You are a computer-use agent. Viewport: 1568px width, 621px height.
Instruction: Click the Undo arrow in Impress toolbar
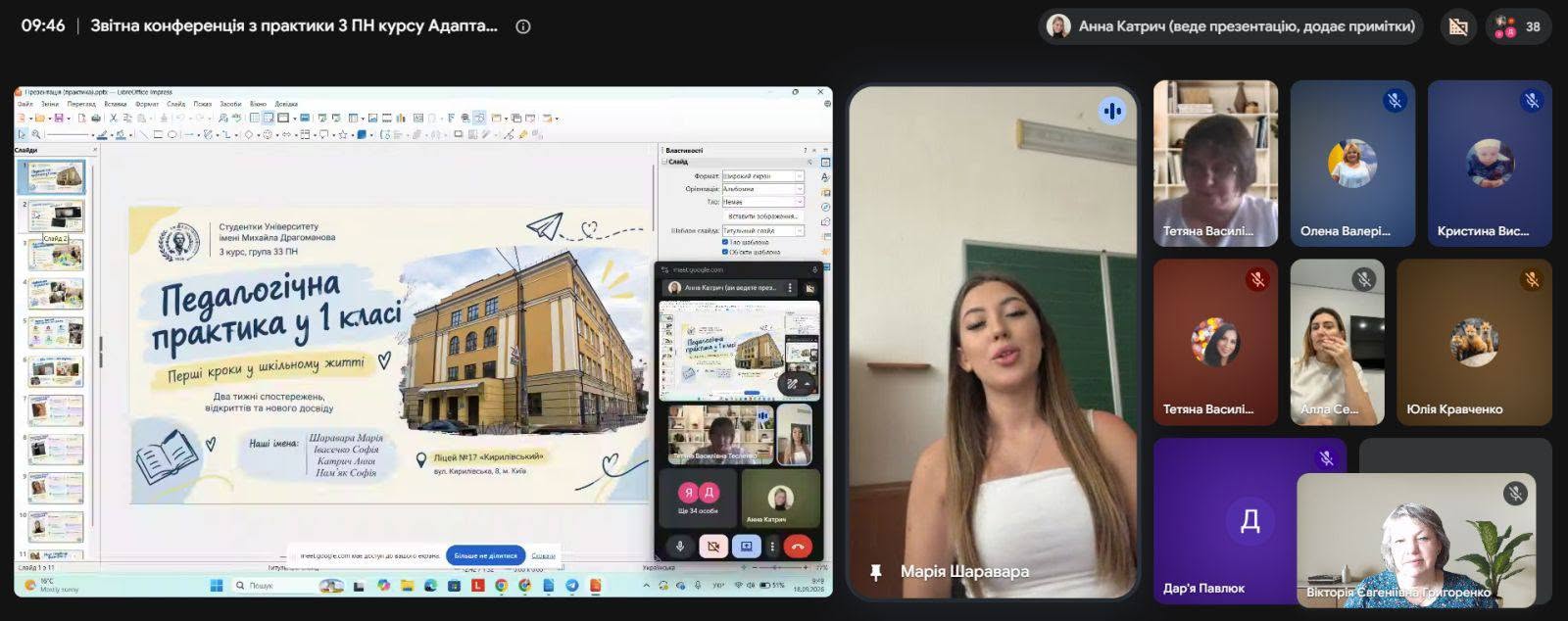point(180,119)
